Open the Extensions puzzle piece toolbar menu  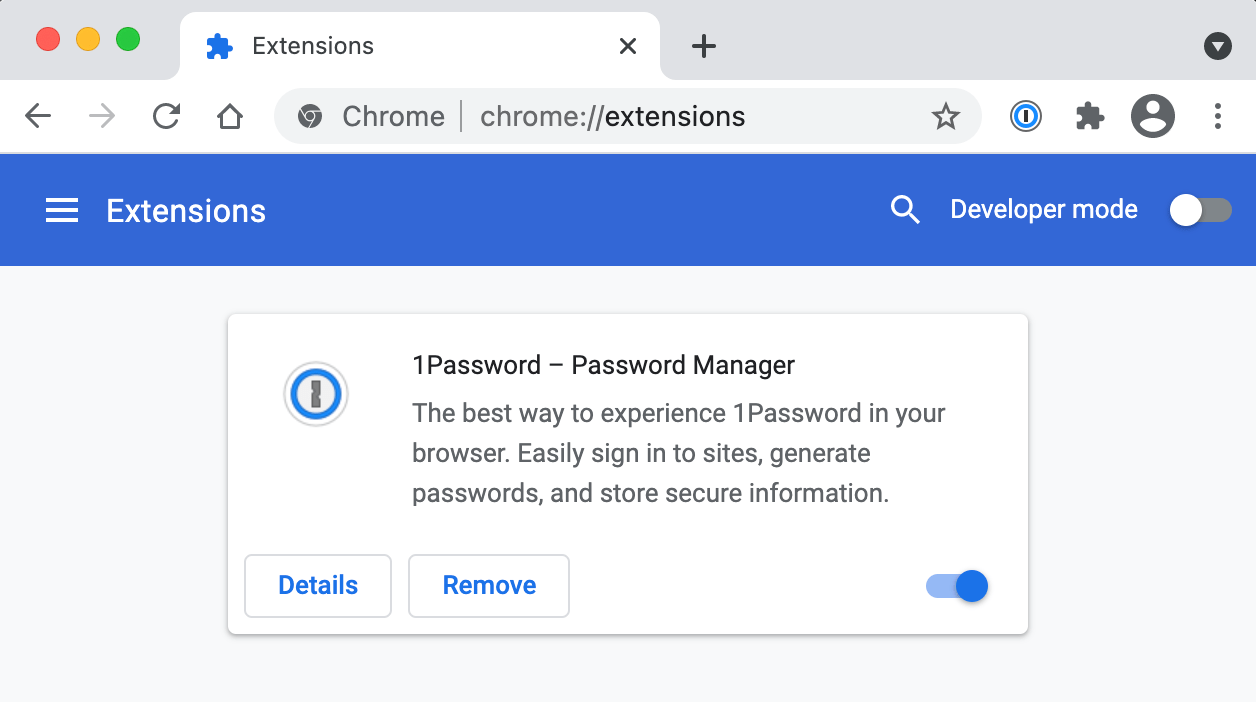1089,117
